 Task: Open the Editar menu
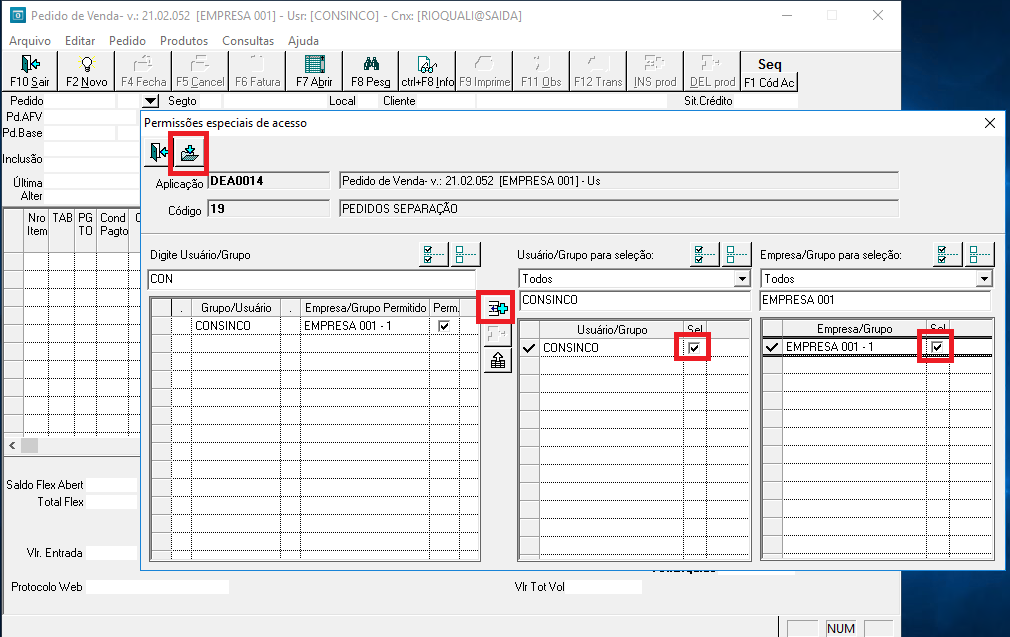click(x=80, y=41)
